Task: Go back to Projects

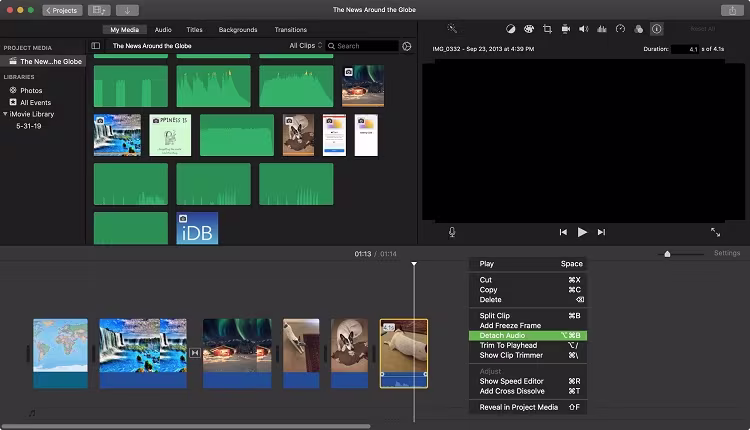Action: (62, 10)
